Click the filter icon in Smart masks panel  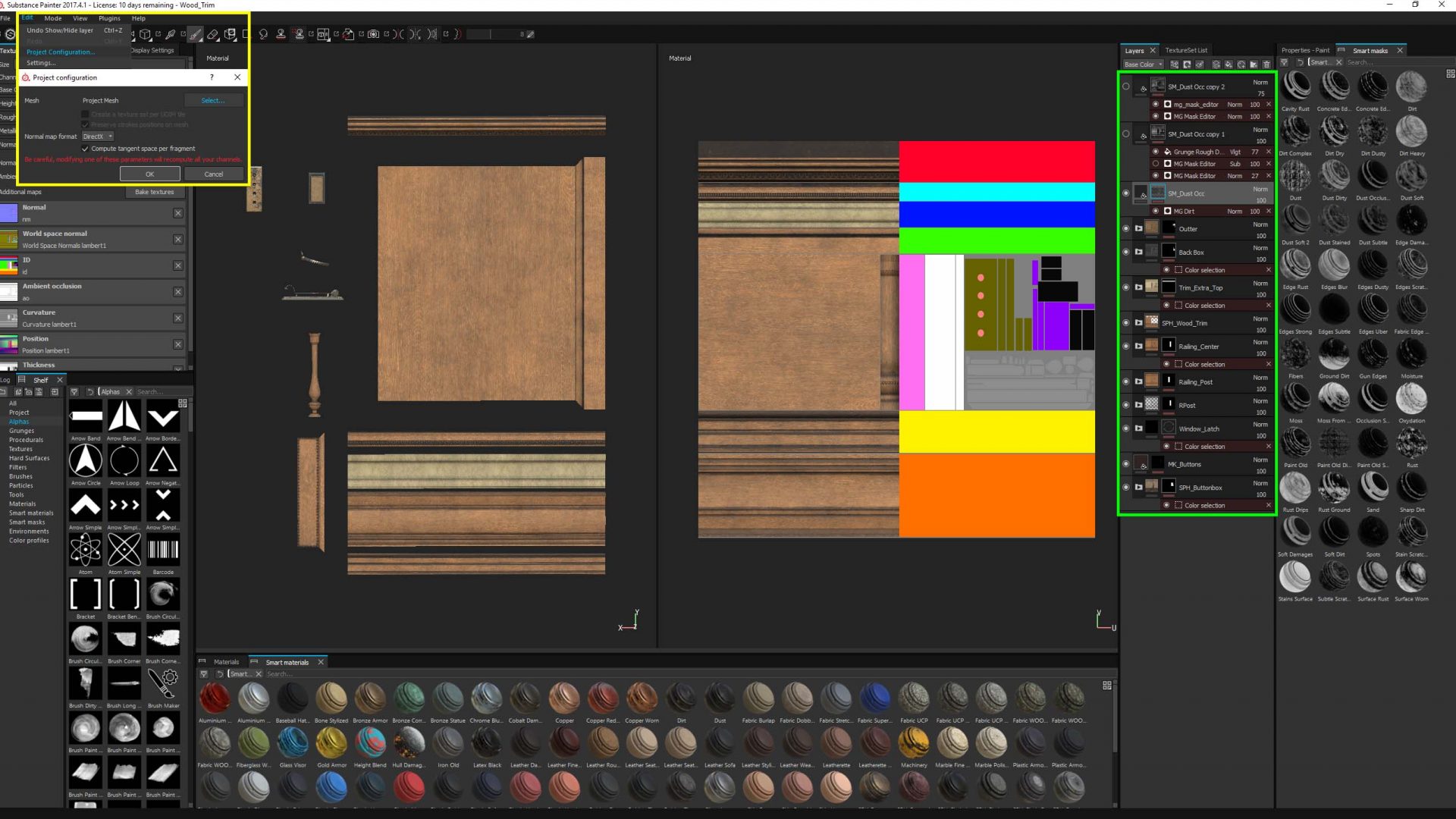[1284, 62]
